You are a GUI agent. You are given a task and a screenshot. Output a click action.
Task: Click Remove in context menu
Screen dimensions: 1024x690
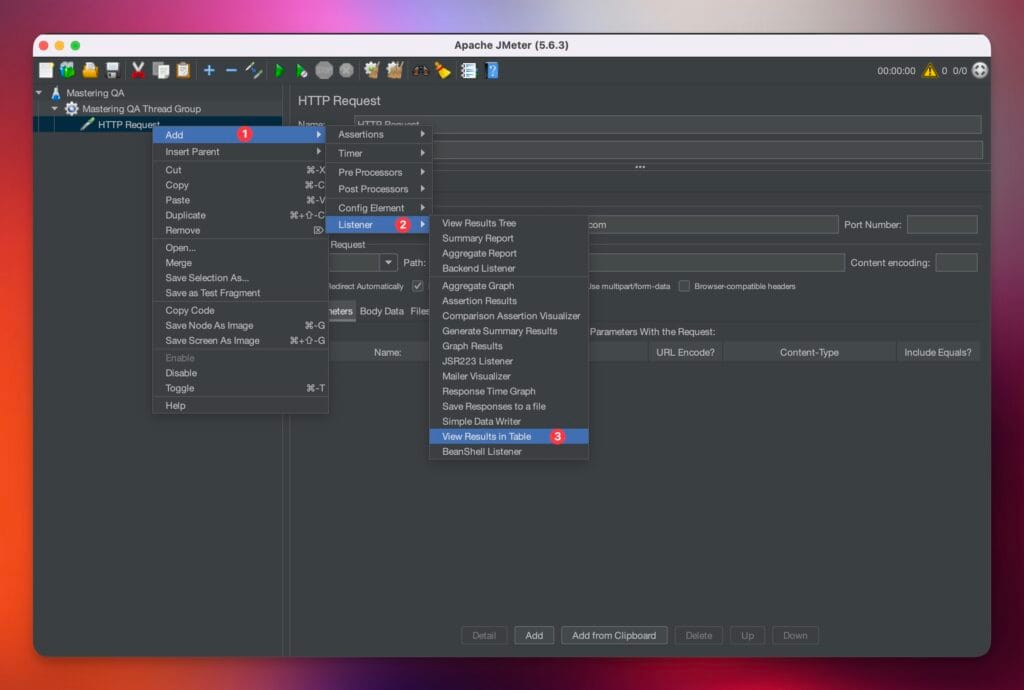tap(240, 230)
